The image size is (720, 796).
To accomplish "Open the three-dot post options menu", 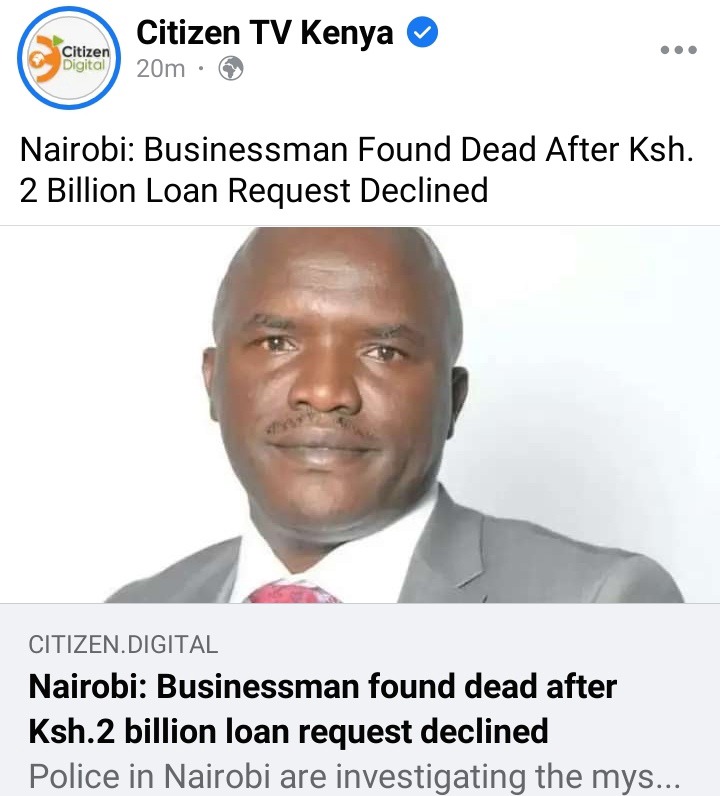I will click(x=679, y=50).
